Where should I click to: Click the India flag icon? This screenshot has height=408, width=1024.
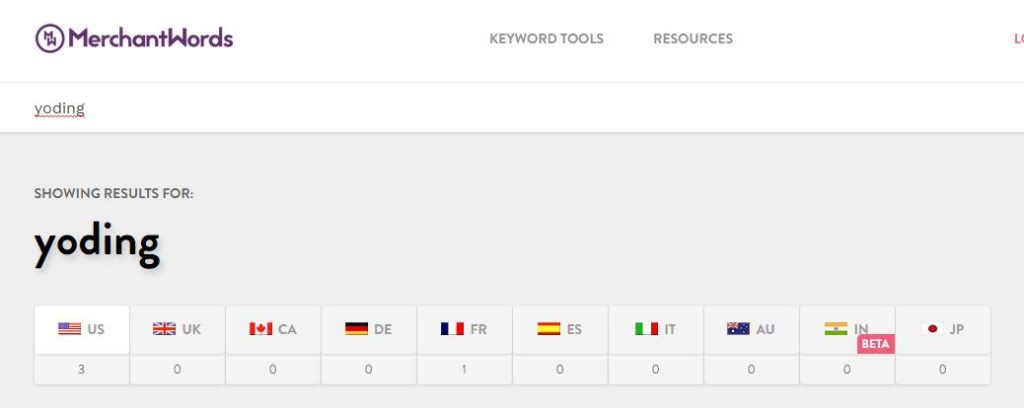(x=835, y=329)
